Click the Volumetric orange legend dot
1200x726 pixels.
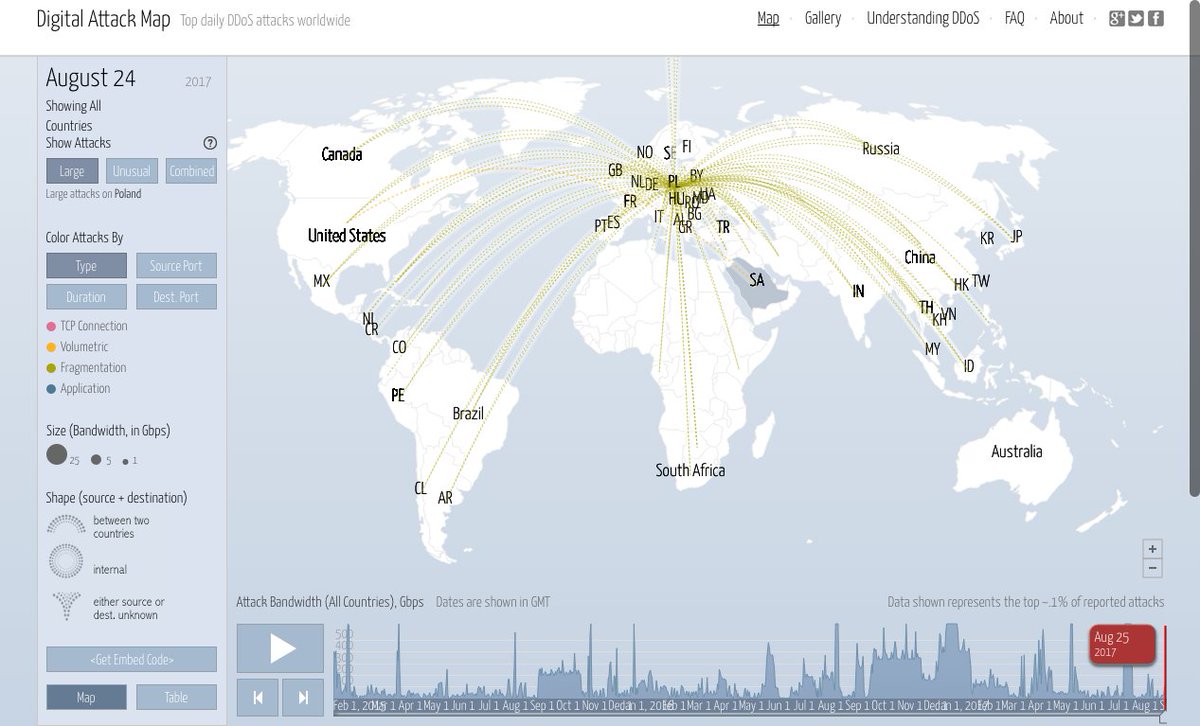click(51, 347)
